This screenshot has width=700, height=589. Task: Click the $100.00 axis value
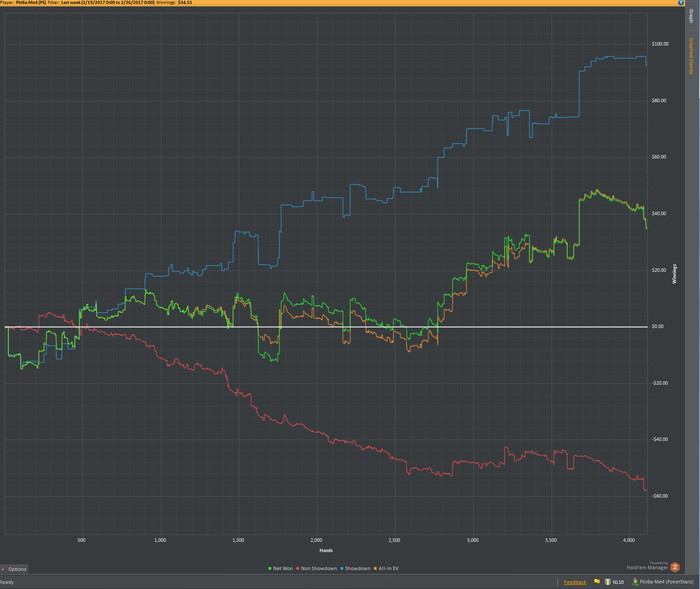(660, 44)
